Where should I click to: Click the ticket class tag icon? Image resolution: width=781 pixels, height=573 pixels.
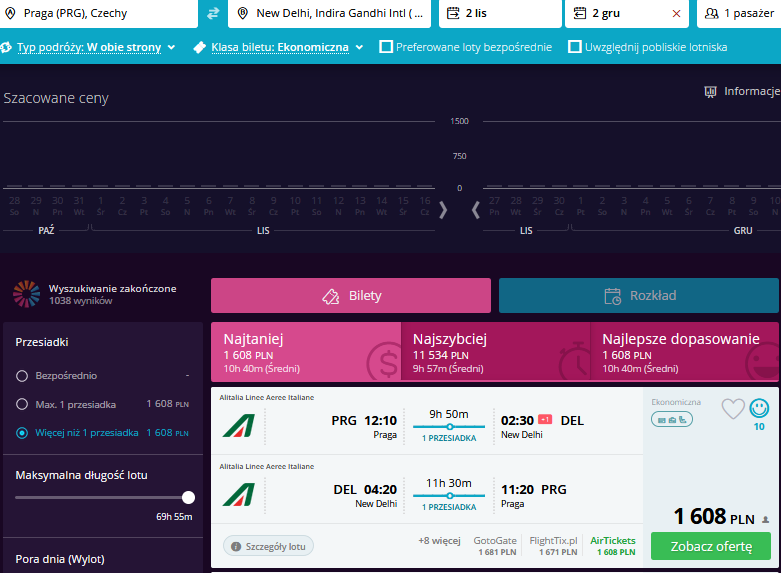coord(199,47)
